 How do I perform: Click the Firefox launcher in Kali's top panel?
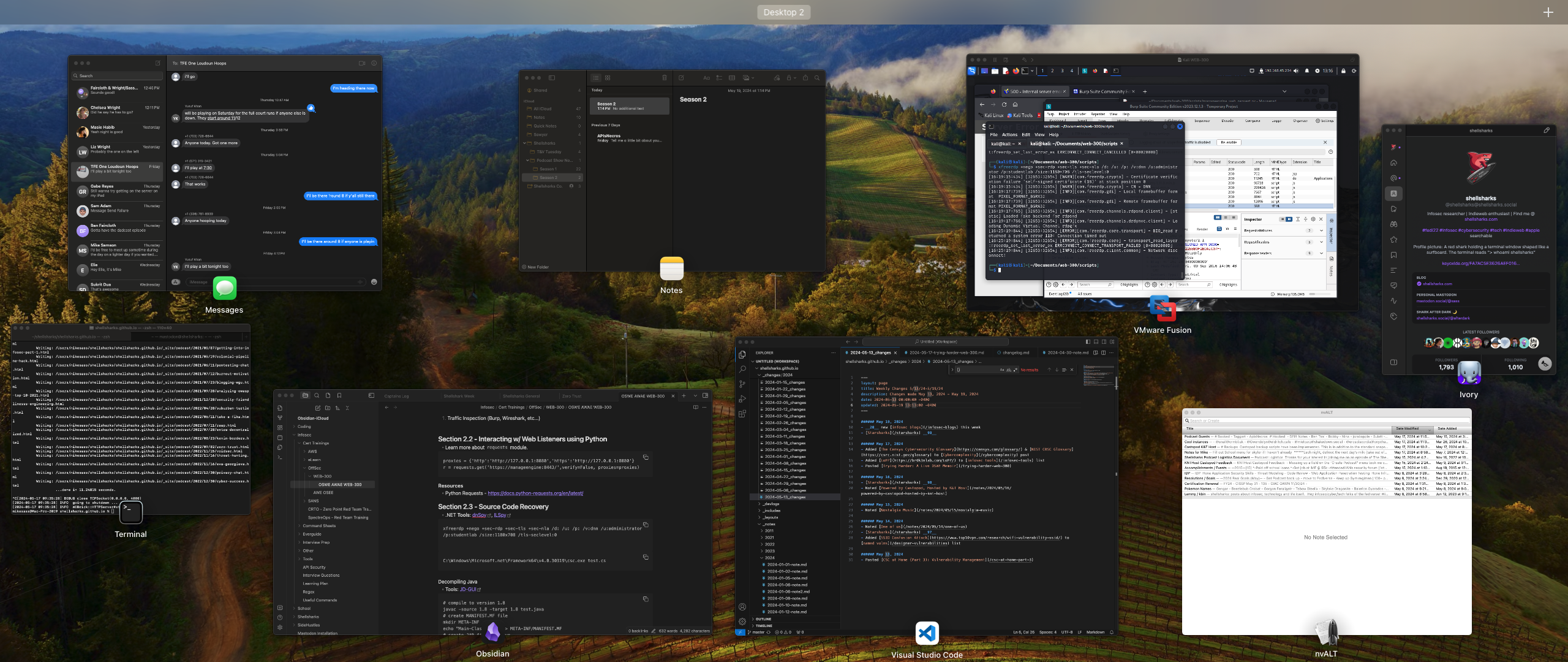[1016, 71]
